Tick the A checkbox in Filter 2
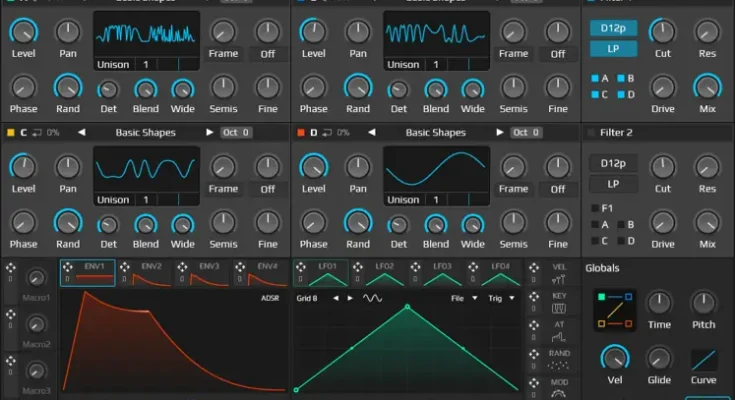 pyautogui.click(x=594, y=225)
